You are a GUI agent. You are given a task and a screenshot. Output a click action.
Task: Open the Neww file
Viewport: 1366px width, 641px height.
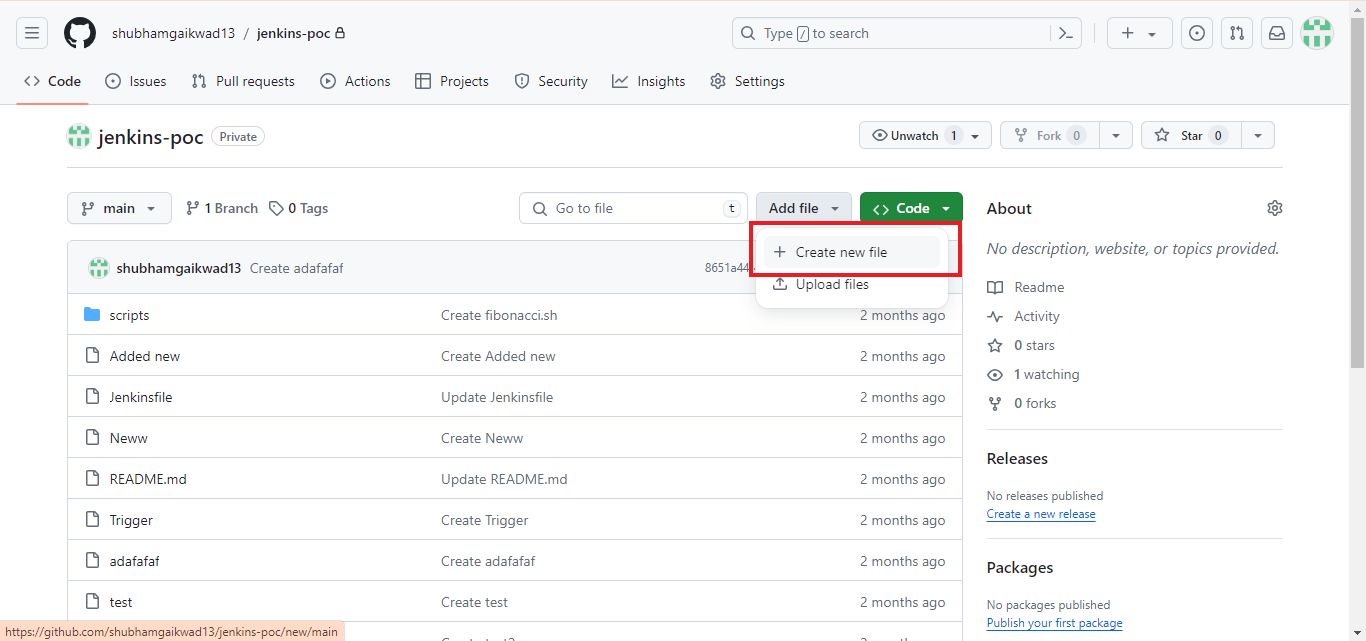pyautogui.click(x=128, y=438)
